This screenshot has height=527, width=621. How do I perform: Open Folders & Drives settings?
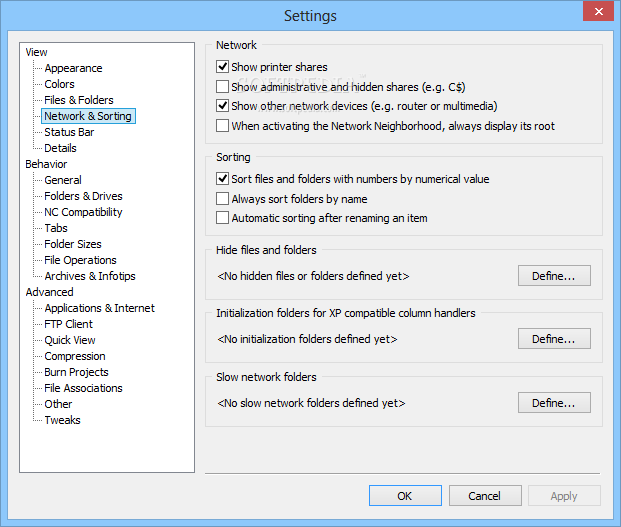coord(84,196)
